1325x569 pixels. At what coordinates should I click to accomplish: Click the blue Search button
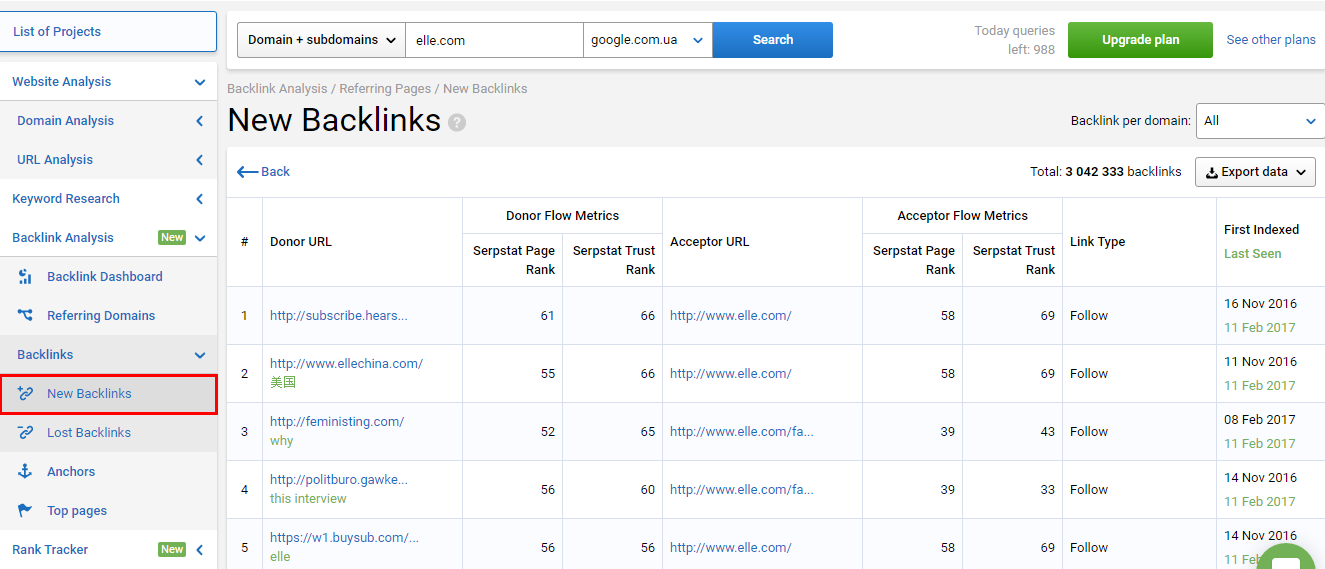pyautogui.click(x=773, y=40)
